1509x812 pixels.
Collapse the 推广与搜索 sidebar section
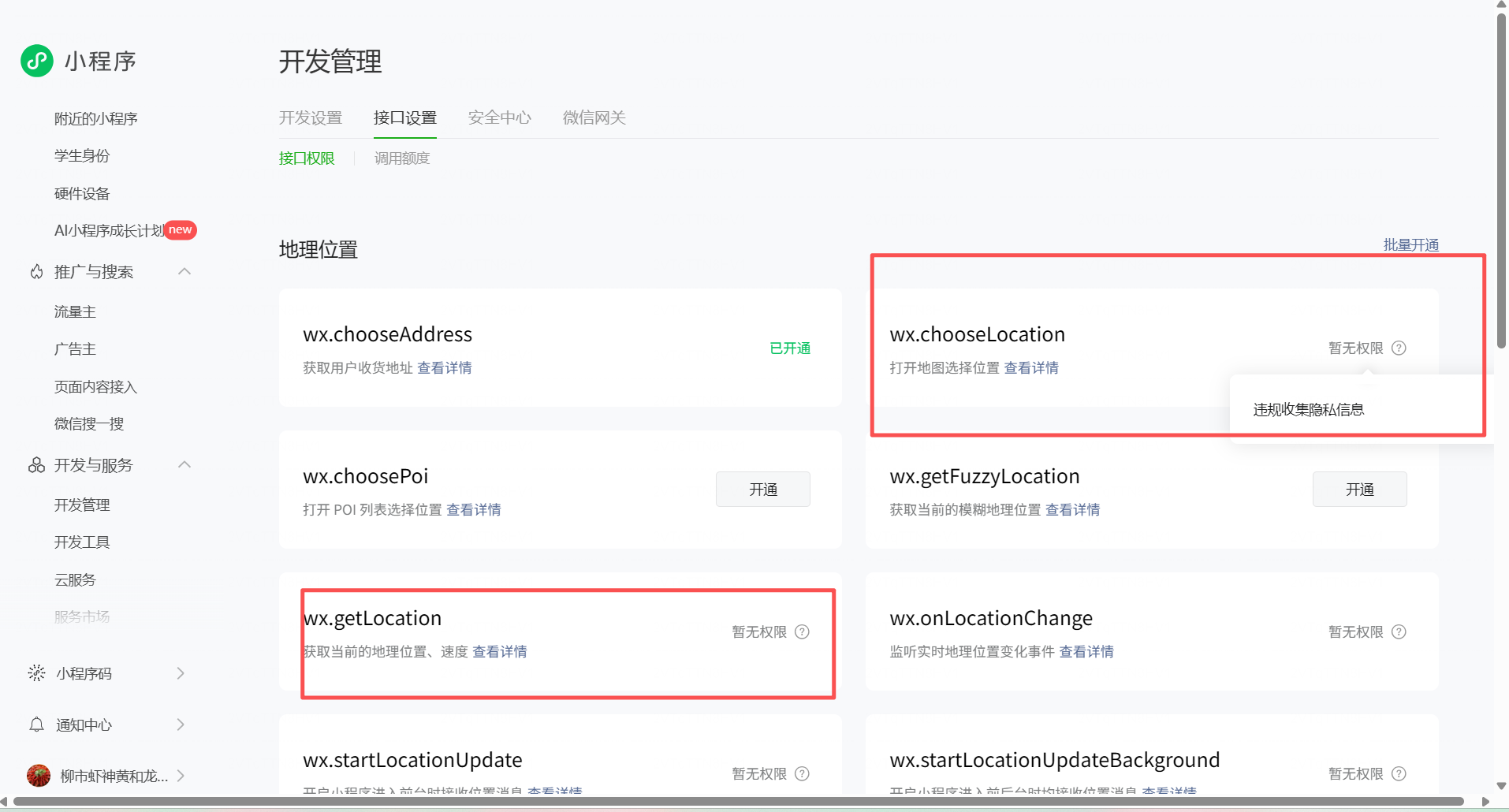tap(184, 272)
